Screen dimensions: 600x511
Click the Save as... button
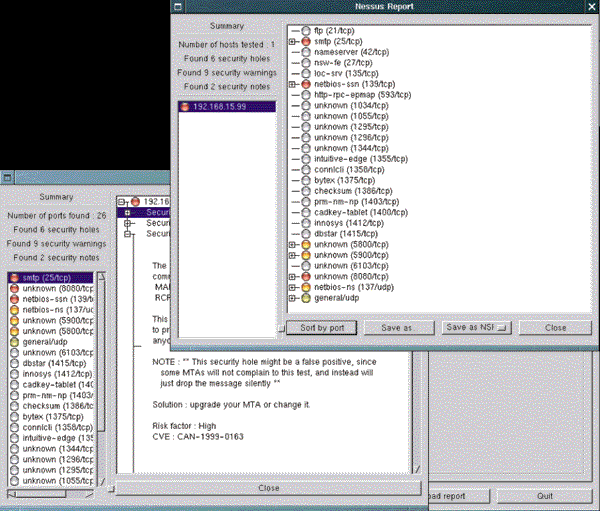[395, 327]
